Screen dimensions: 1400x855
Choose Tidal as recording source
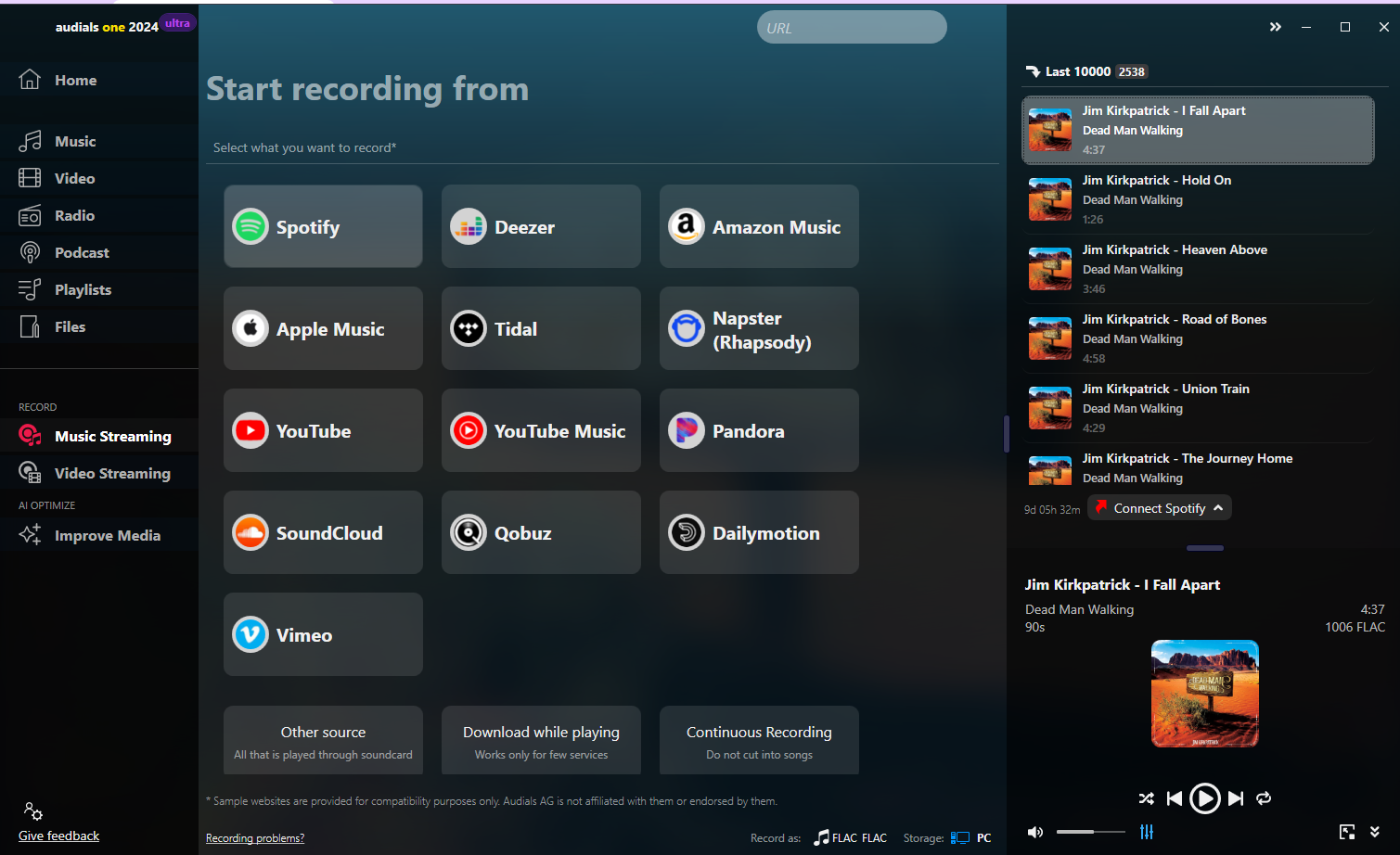tap(541, 328)
